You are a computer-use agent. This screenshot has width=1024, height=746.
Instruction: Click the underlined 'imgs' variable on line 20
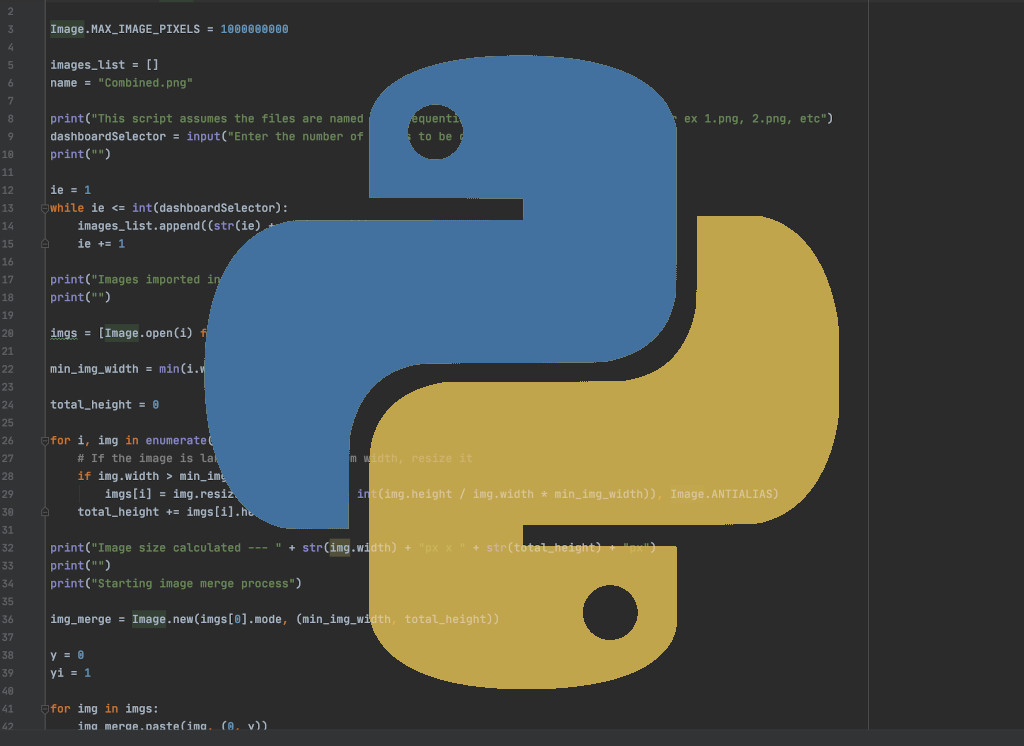point(63,333)
